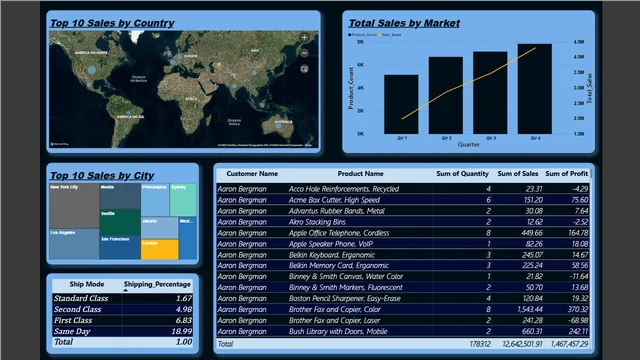Select the First Class row
This screenshot has height=360, width=640.
click(x=122, y=320)
